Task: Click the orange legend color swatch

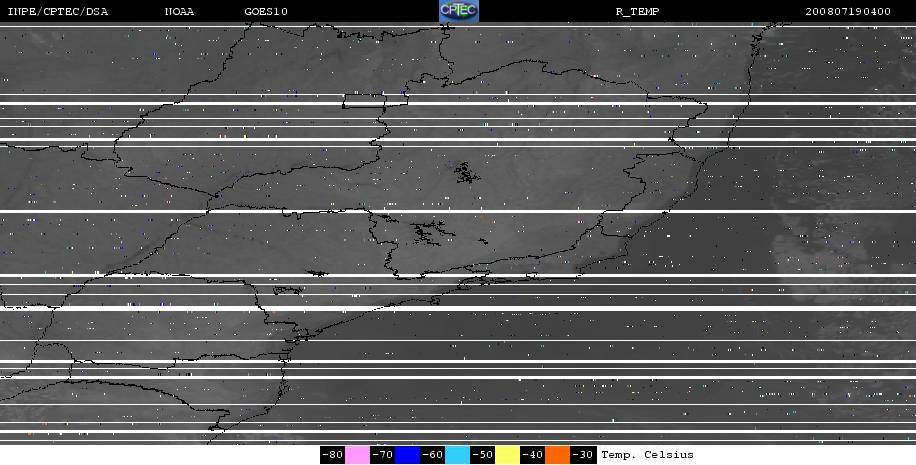Action: [557, 455]
